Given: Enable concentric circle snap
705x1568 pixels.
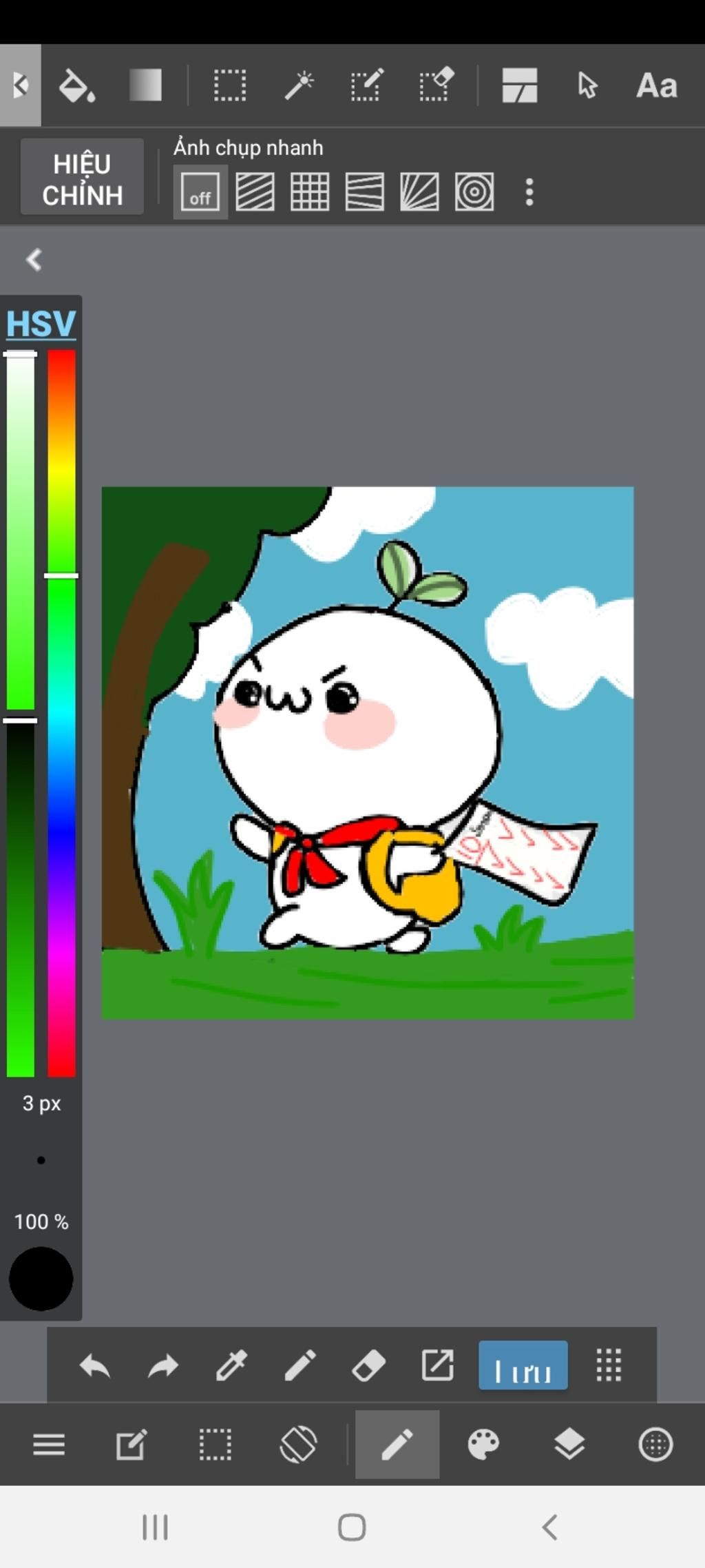Looking at the screenshot, I should (474, 192).
